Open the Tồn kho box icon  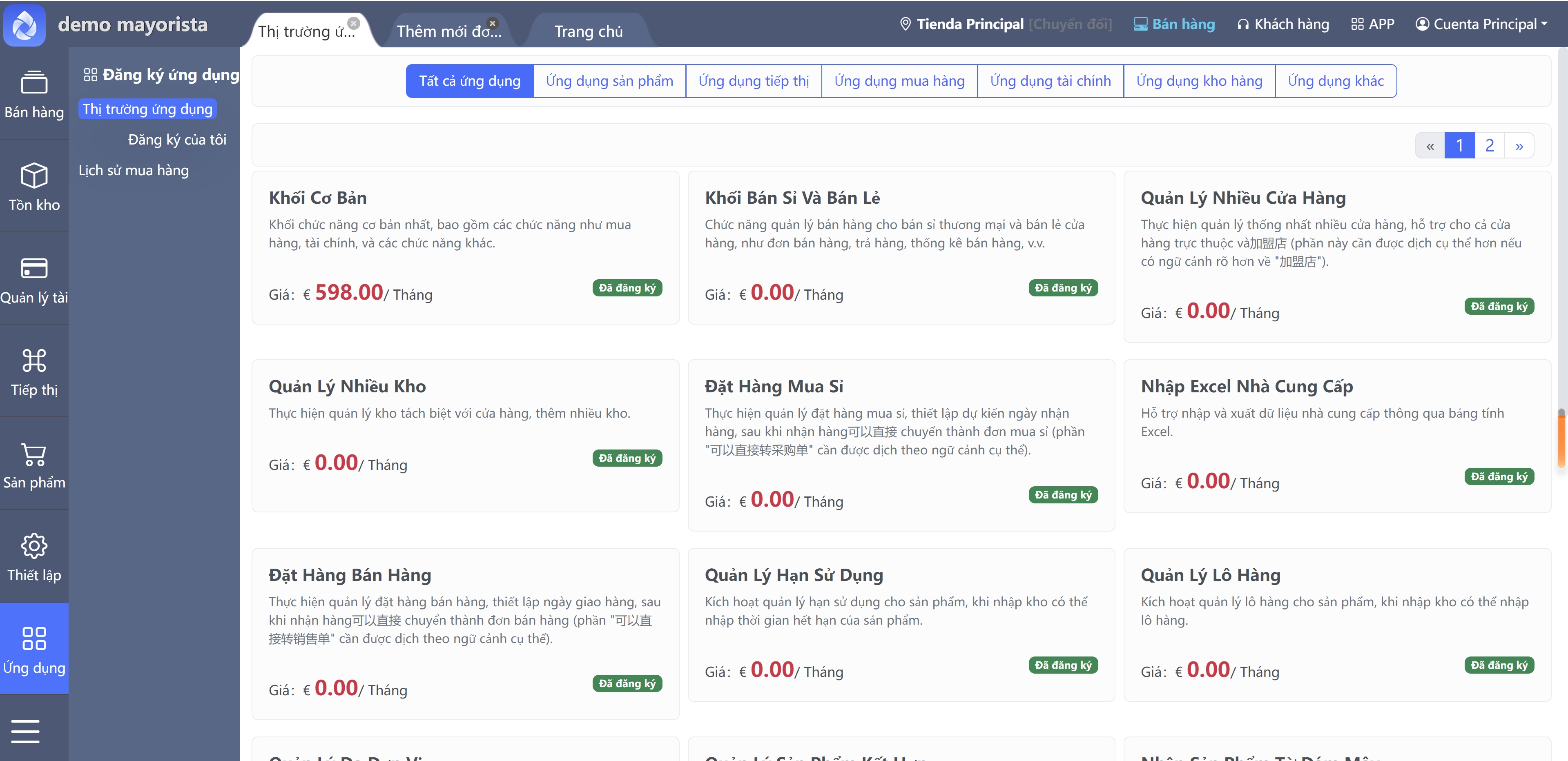click(34, 176)
